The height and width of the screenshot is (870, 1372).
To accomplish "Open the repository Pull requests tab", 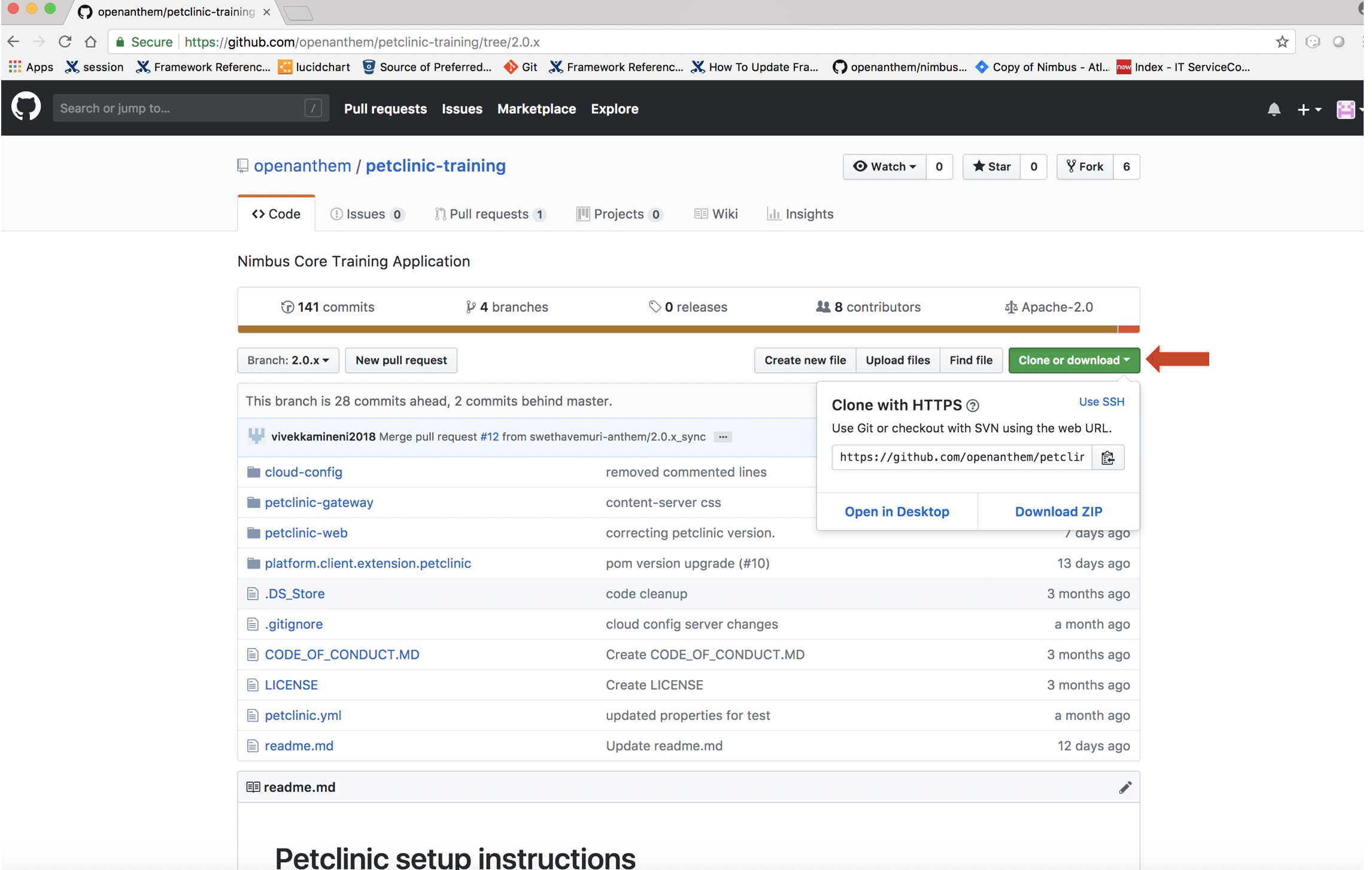I will click(490, 214).
